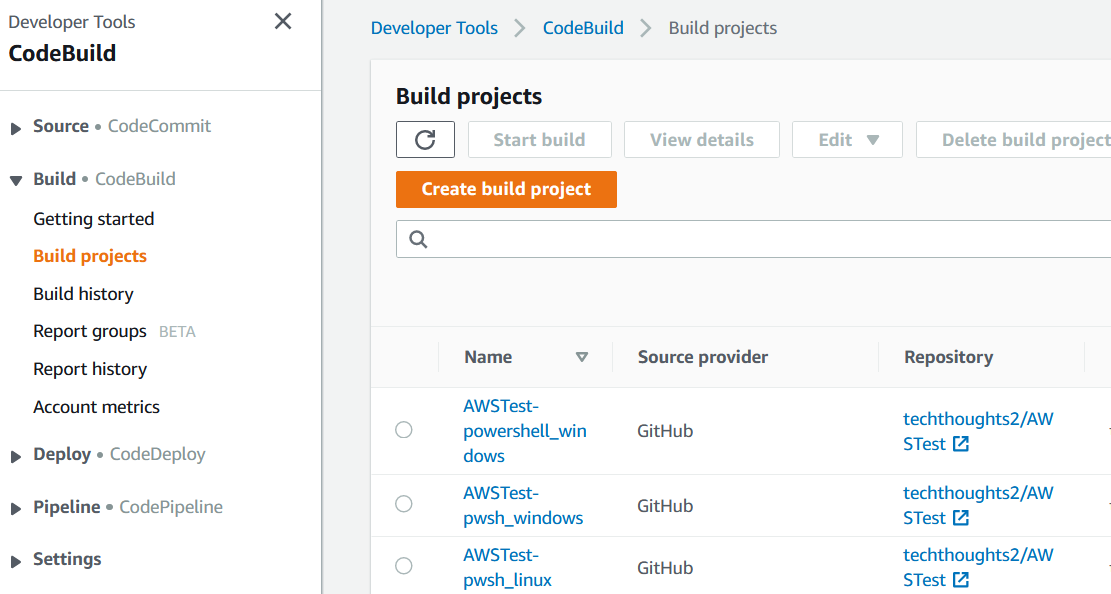The image size is (1111, 594).
Task: Expand the Pipeline CodePipeline section
Action: click(16, 509)
